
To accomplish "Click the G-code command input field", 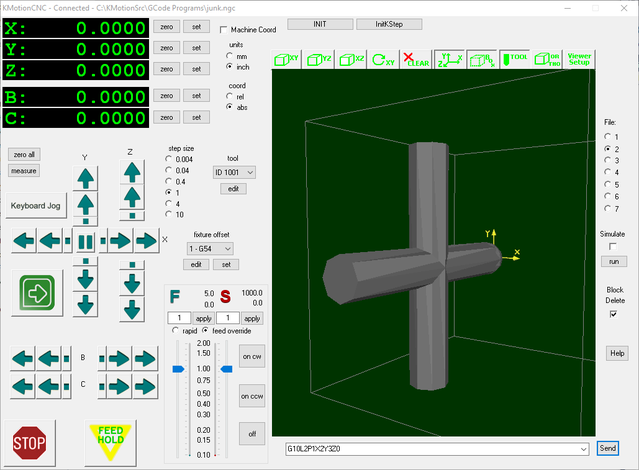I will click(x=430, y=448).
